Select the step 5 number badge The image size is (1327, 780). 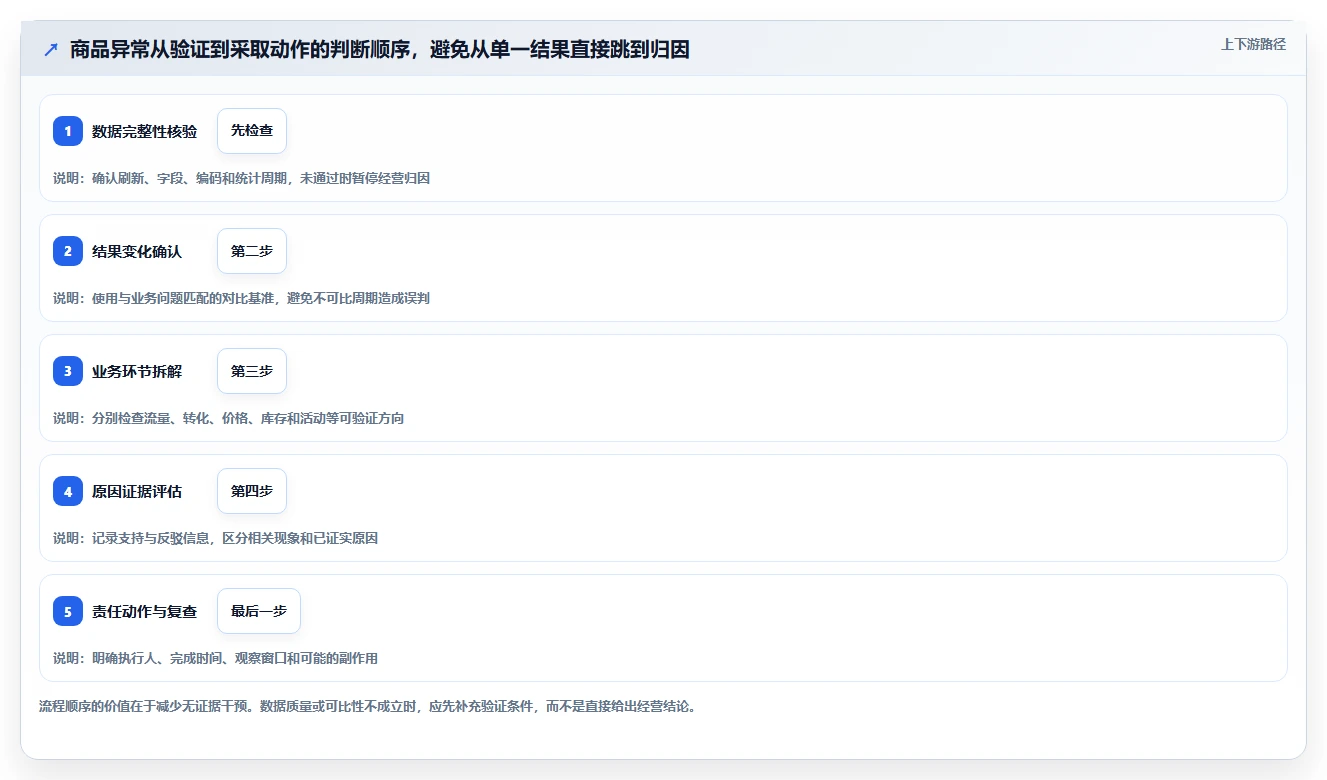tap(68, 611)
